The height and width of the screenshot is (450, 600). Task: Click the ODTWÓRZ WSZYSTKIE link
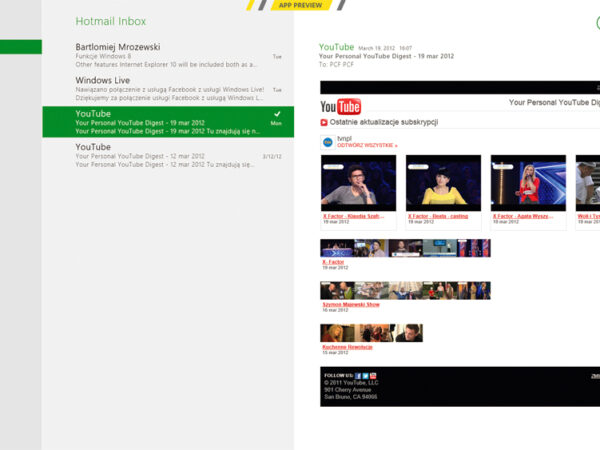coord(367,146)
